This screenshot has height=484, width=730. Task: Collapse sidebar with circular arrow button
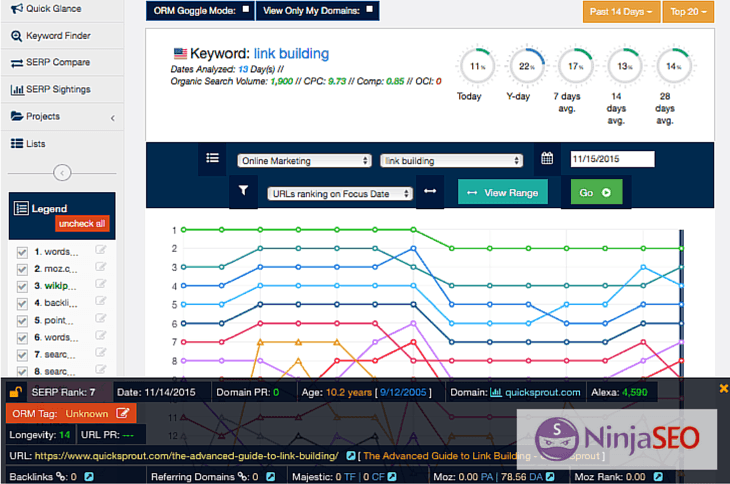(x=62, y=173)
